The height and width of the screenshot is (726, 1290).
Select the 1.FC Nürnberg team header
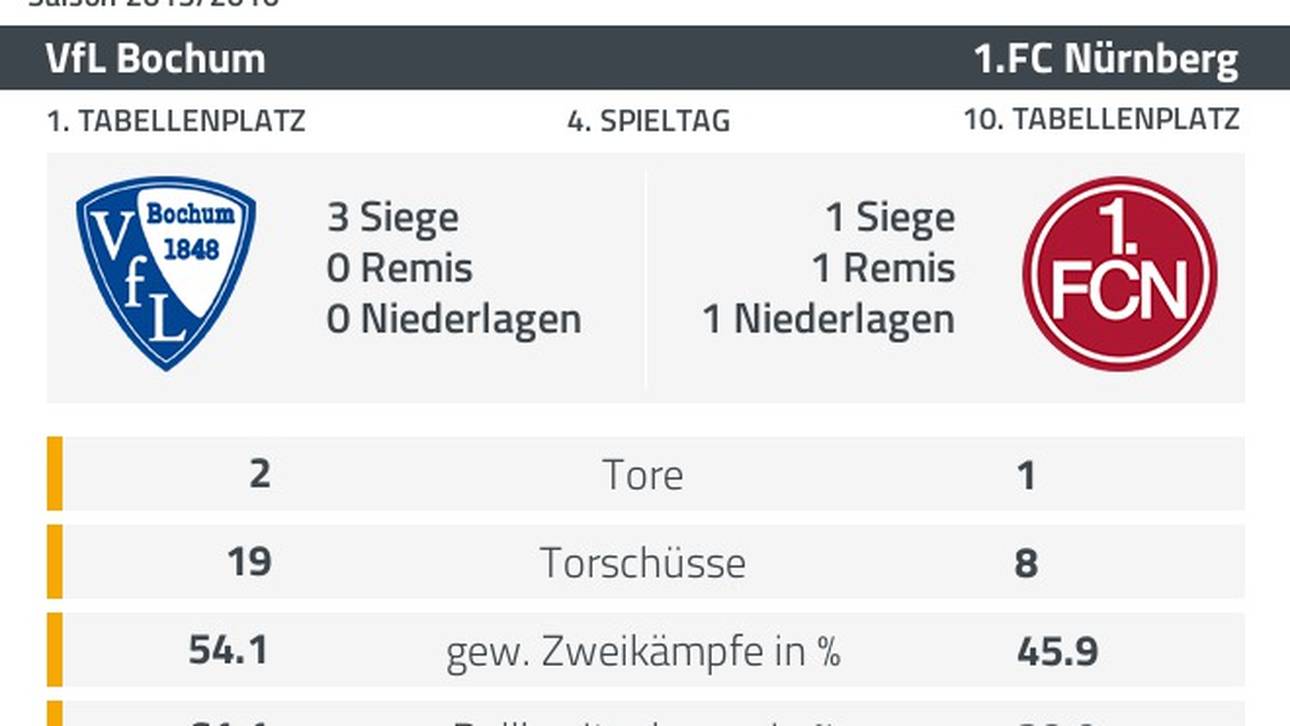pyautogui.click(x=1106, y=59)
